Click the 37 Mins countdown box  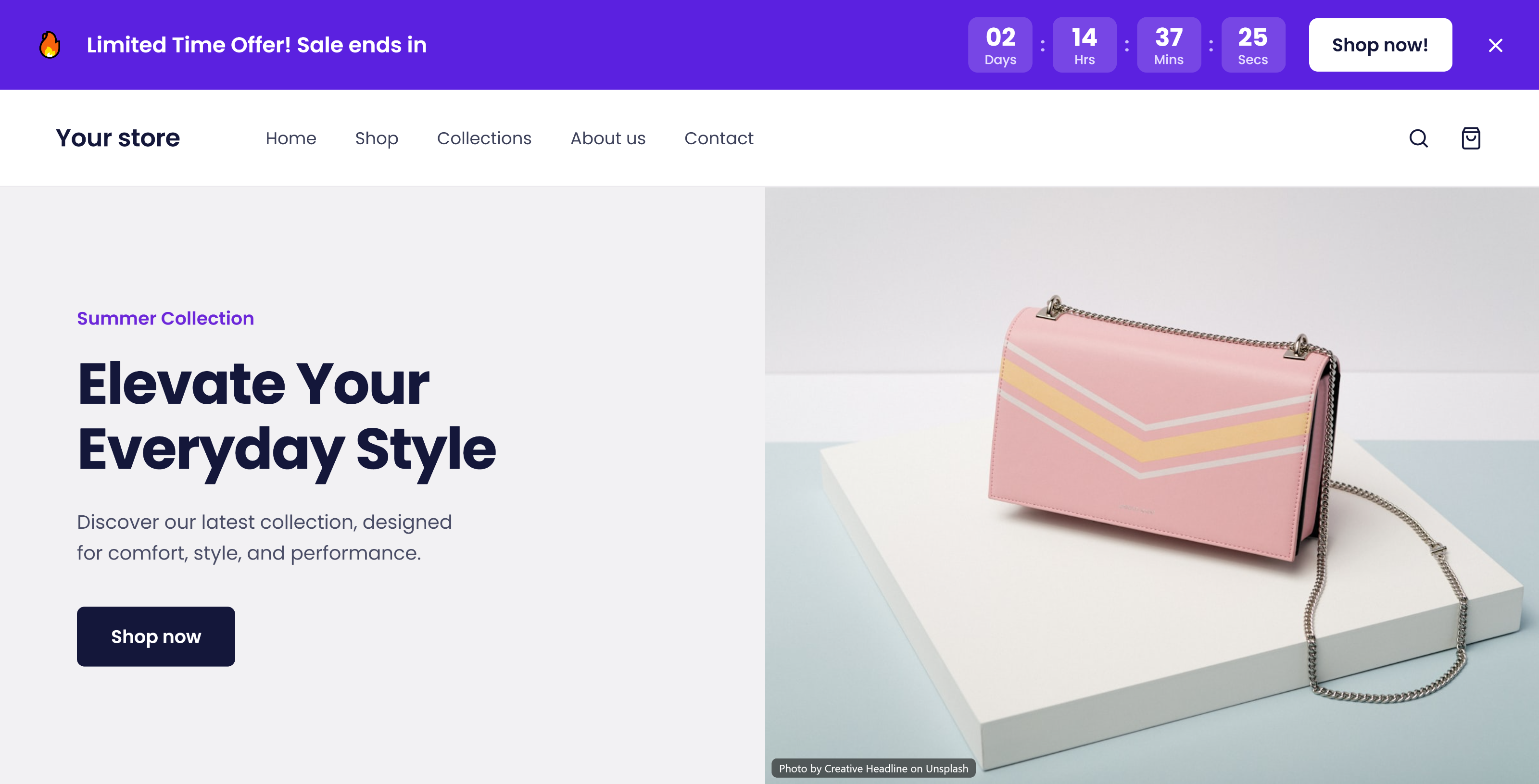pyautogui.click(x=1169, y=45)
